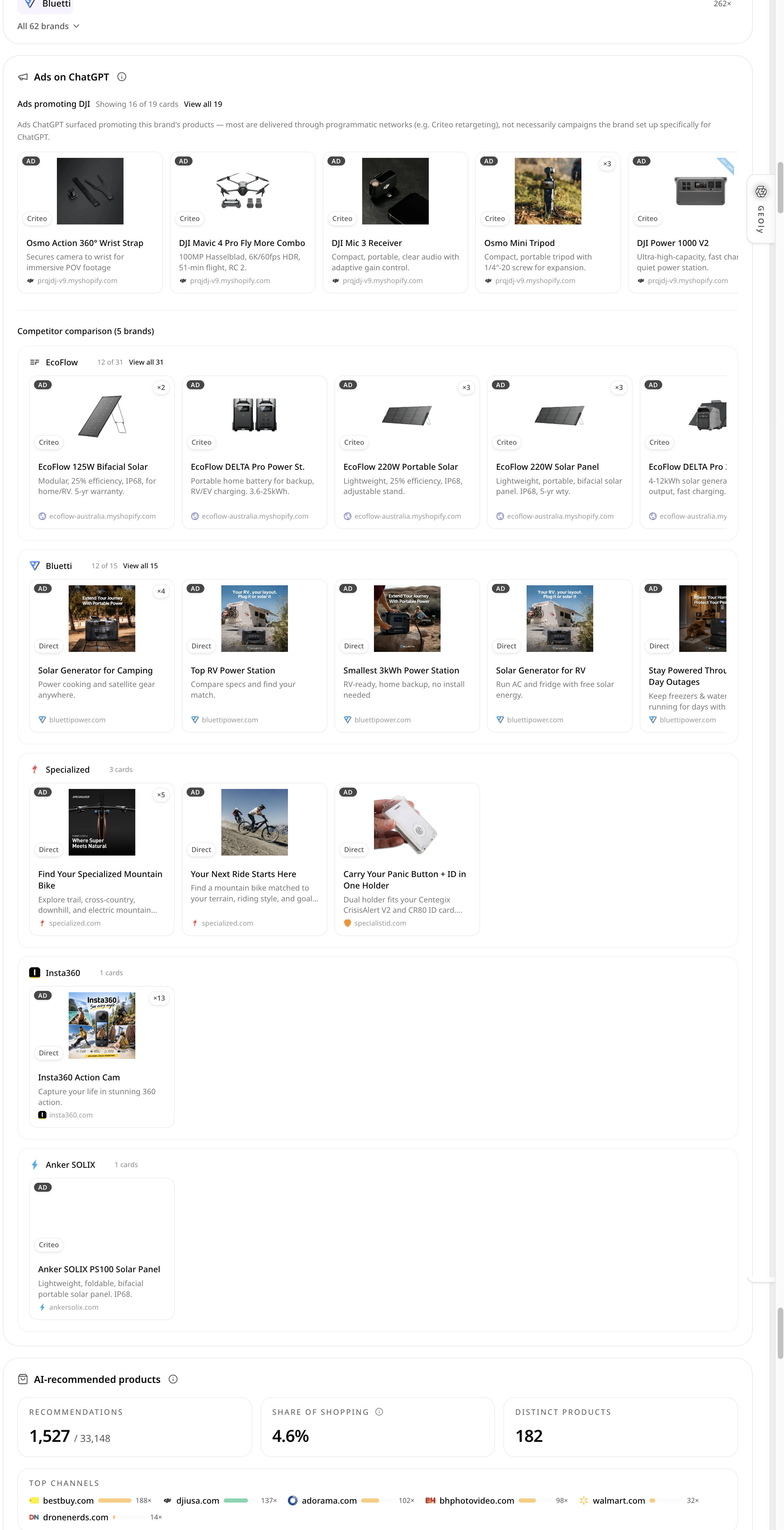Select the DJI Mic 3 Receiver ad title
Viewport: 784px width, 1530px height.
tap(366, 243)
